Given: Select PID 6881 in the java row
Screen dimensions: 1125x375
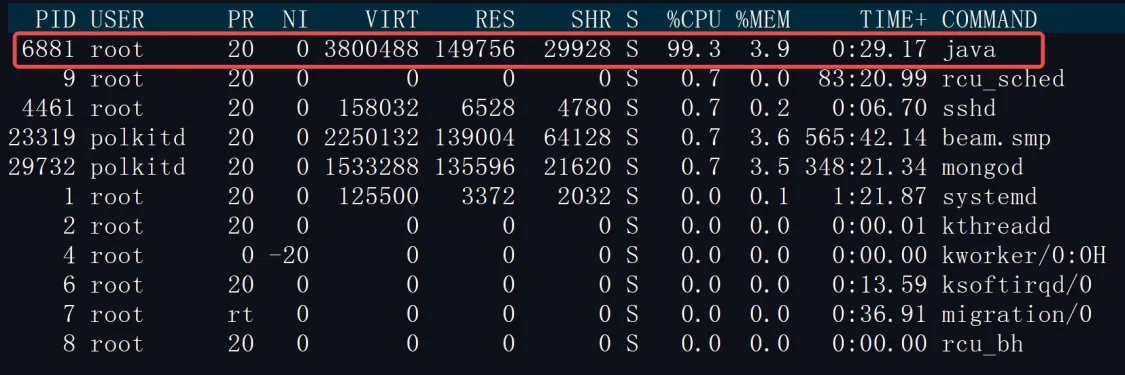Looking at the screenshot, I should click(x=47, y=49).
